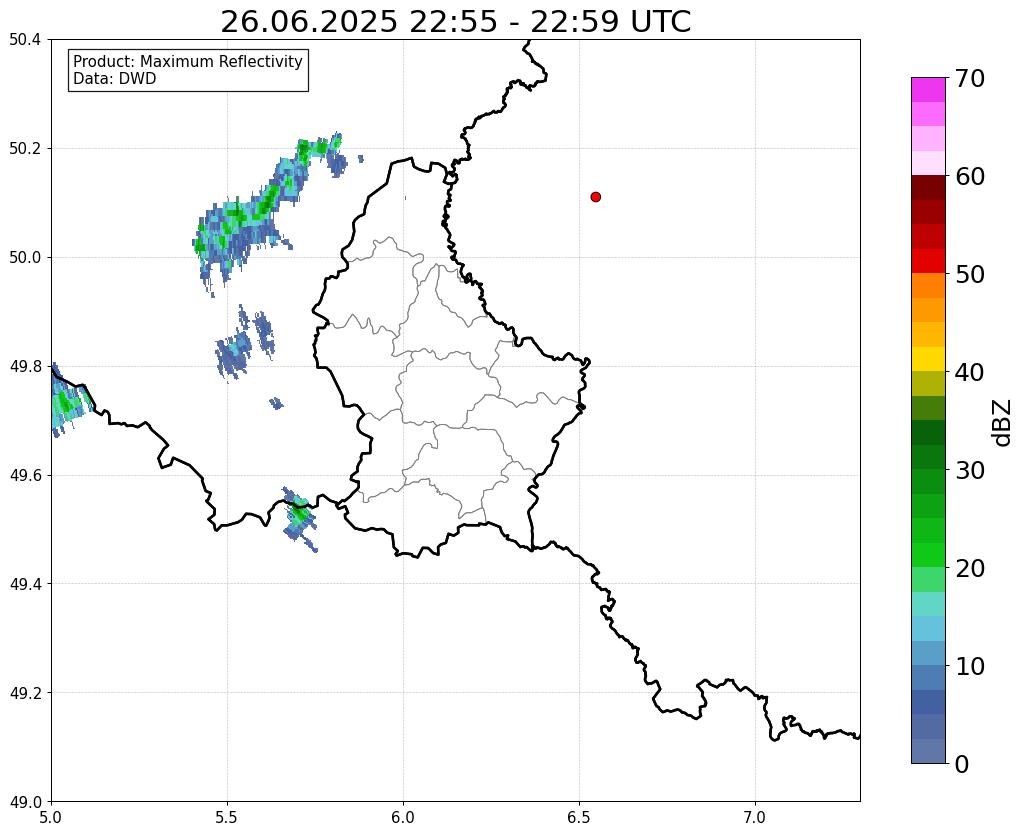The height and width of the screenshot is (834, 1023).
Task: Select the orange colorbar swatch below 50
Action: coord(928,286)
